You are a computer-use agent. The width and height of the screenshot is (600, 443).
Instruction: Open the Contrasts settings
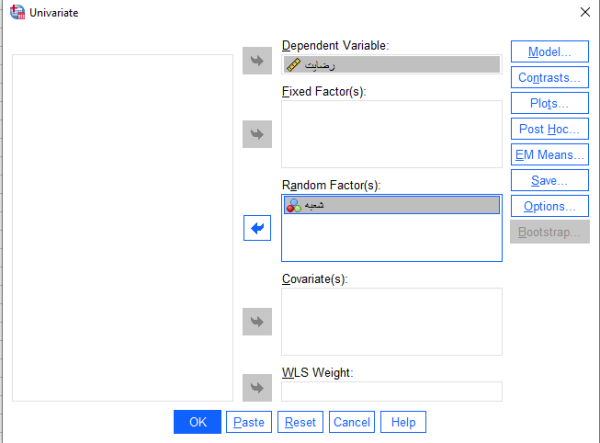[x=549, y=77]
